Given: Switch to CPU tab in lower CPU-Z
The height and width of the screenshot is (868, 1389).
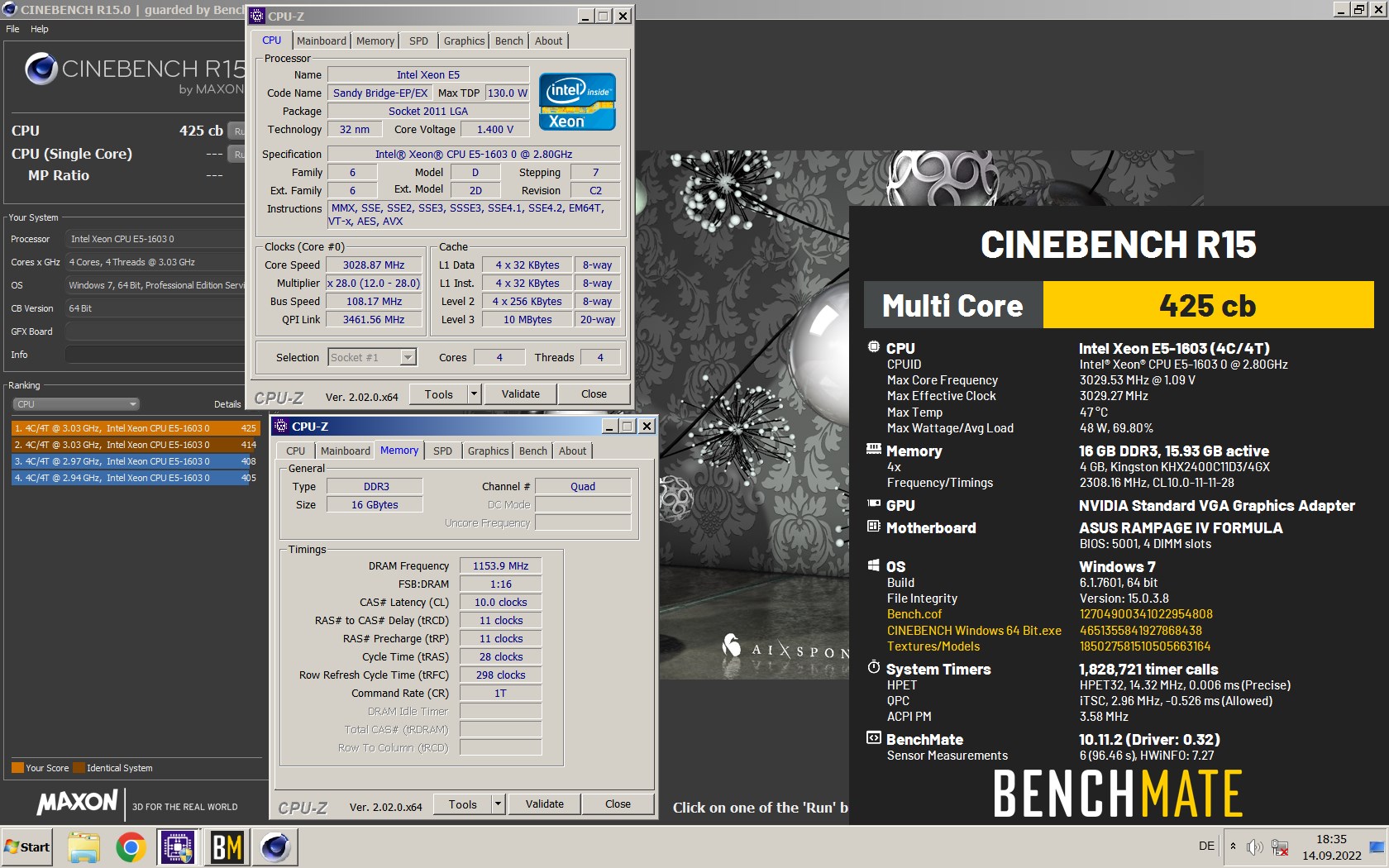Looking at the screenshot, I should point(296,451).
